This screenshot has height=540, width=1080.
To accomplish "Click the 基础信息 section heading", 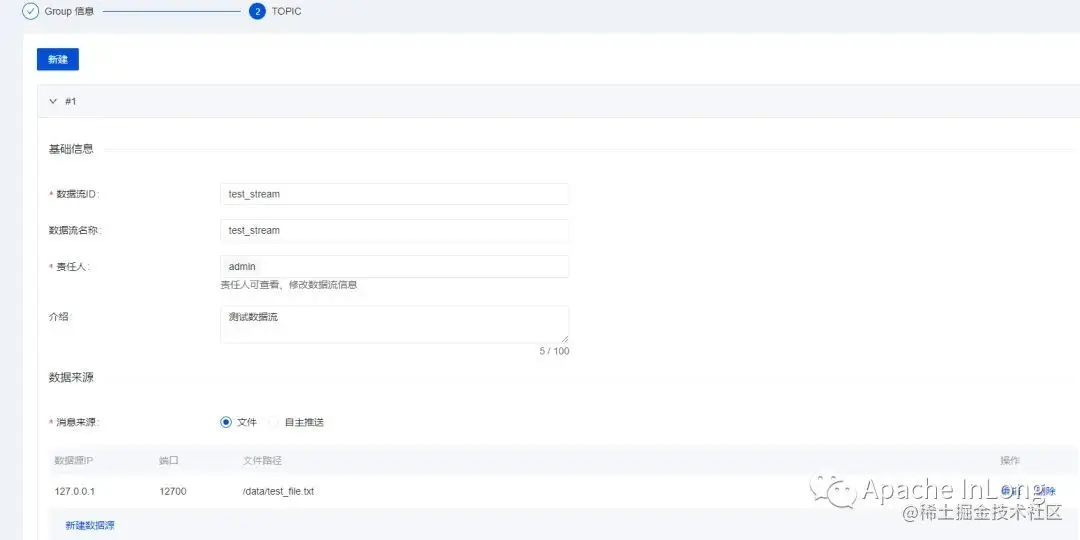I will [71, 149].
